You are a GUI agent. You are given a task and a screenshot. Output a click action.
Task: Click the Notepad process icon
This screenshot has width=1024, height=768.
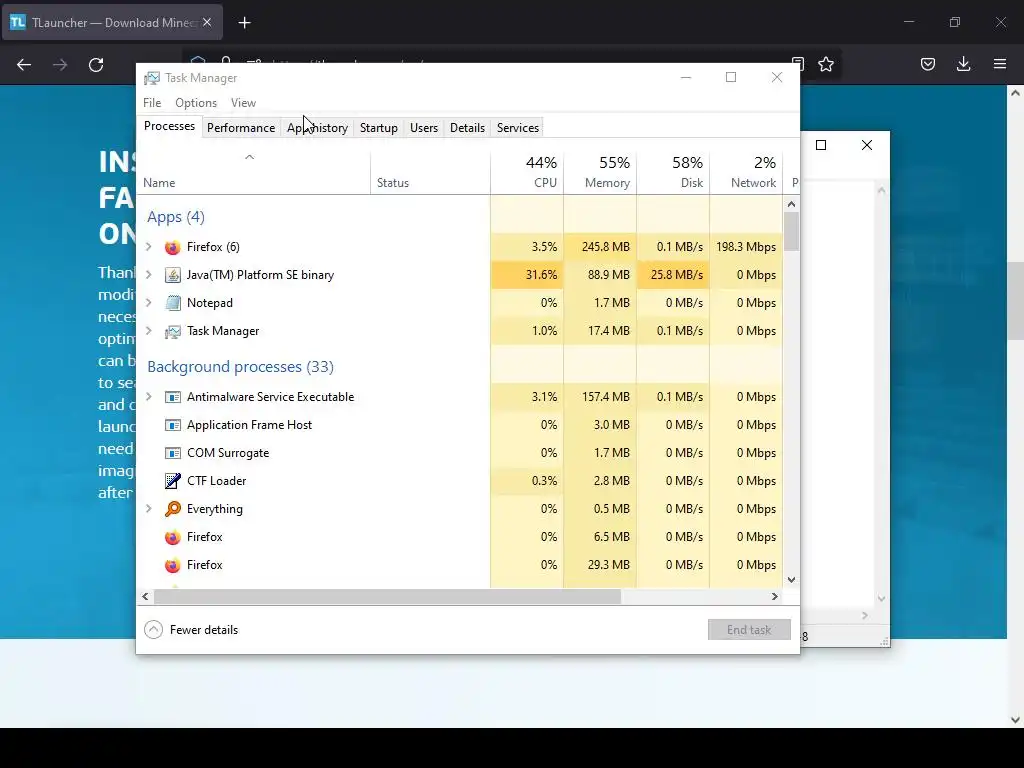click(172, 303)
